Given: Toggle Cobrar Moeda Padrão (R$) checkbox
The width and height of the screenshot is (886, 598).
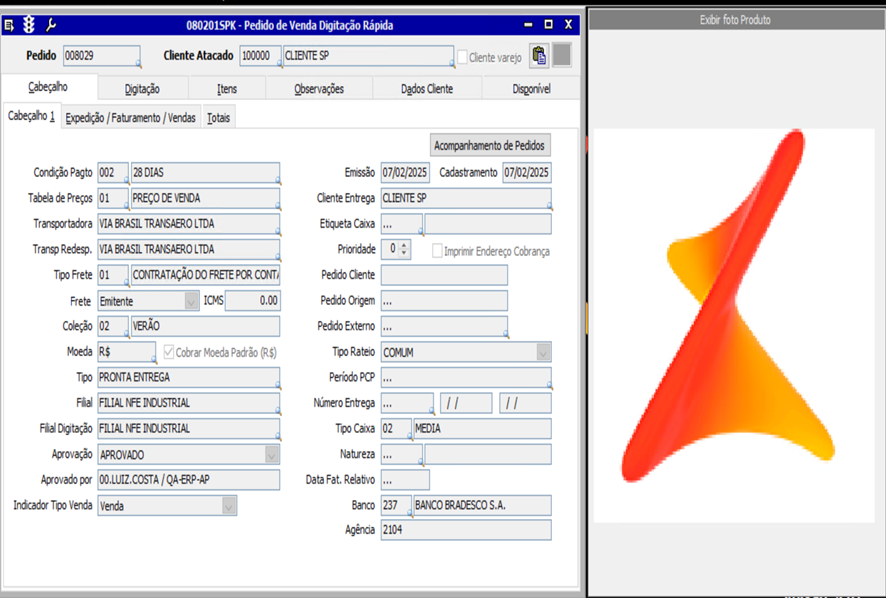Looking at the screenshot, I should tap(168, 352).
